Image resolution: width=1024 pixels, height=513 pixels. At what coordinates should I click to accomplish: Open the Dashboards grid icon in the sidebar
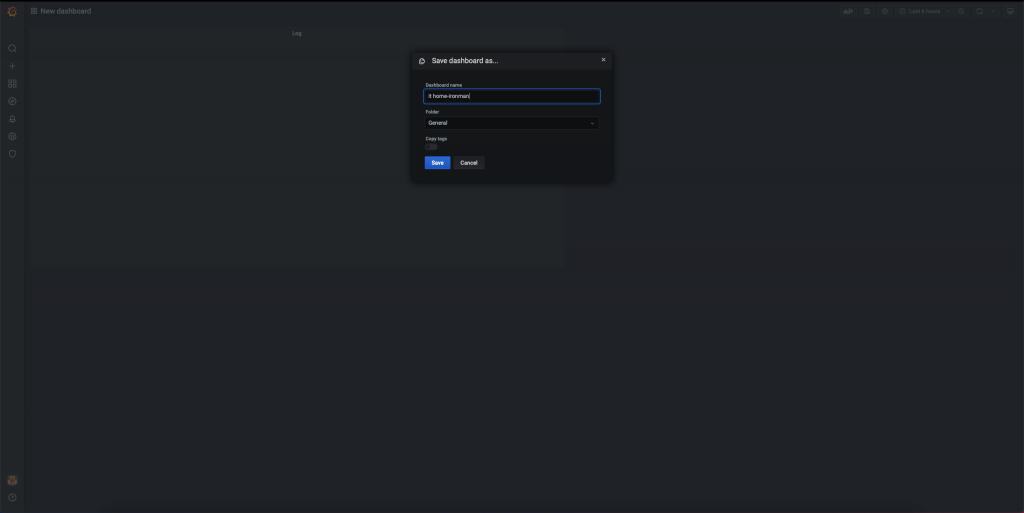coord(12,84)
